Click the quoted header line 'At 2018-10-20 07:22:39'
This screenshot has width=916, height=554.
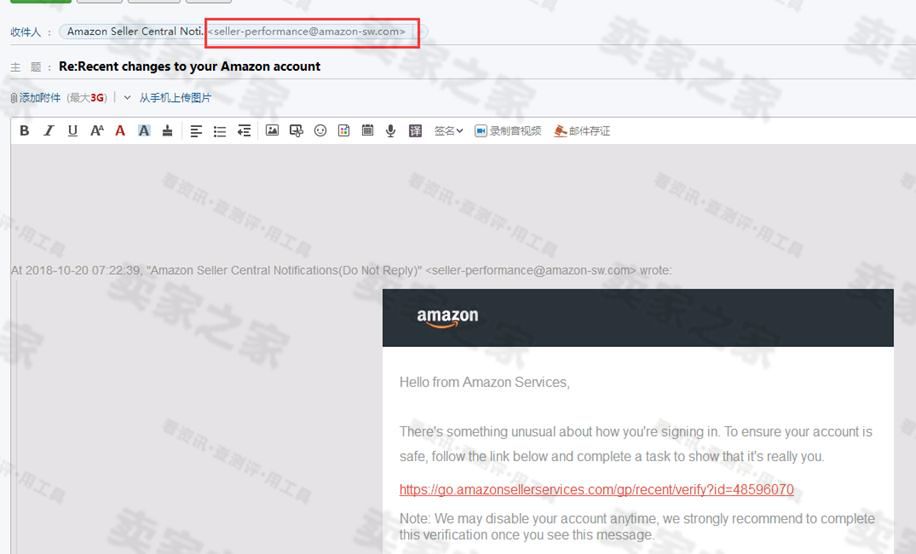341,270
